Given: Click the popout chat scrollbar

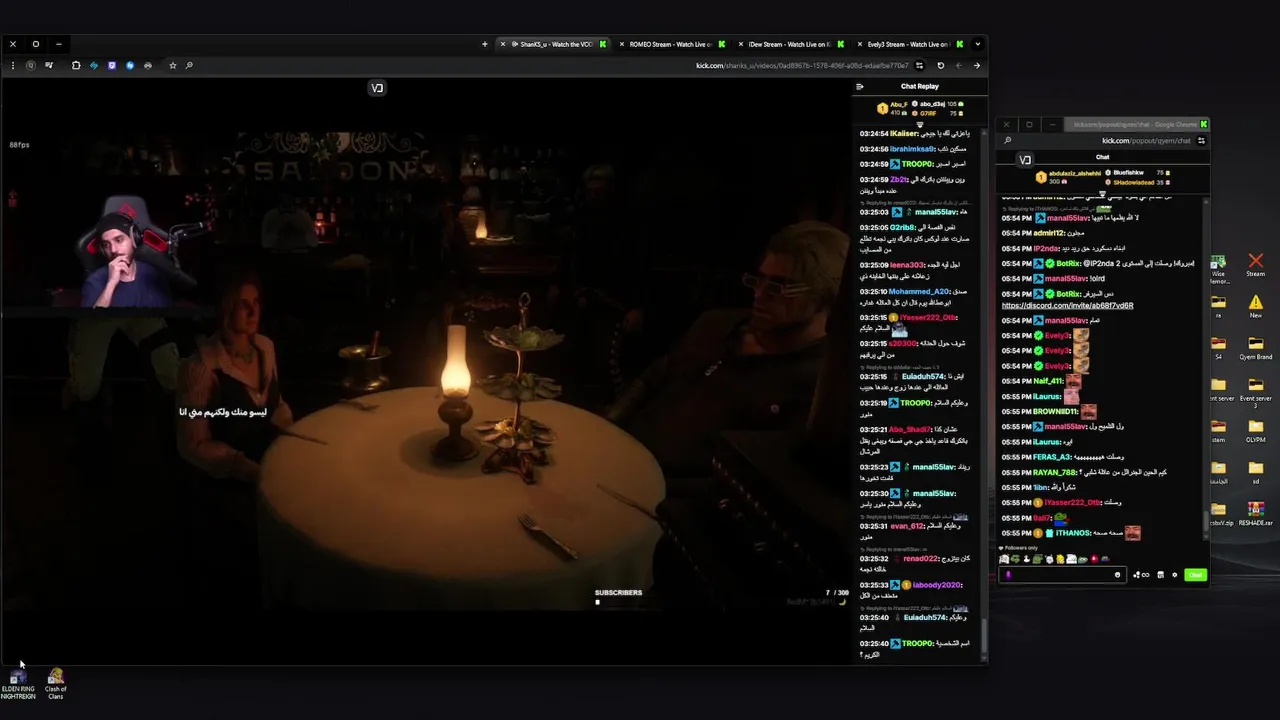Looking at the screenshot, I should pyautogui.click(x=1206, y=520).
